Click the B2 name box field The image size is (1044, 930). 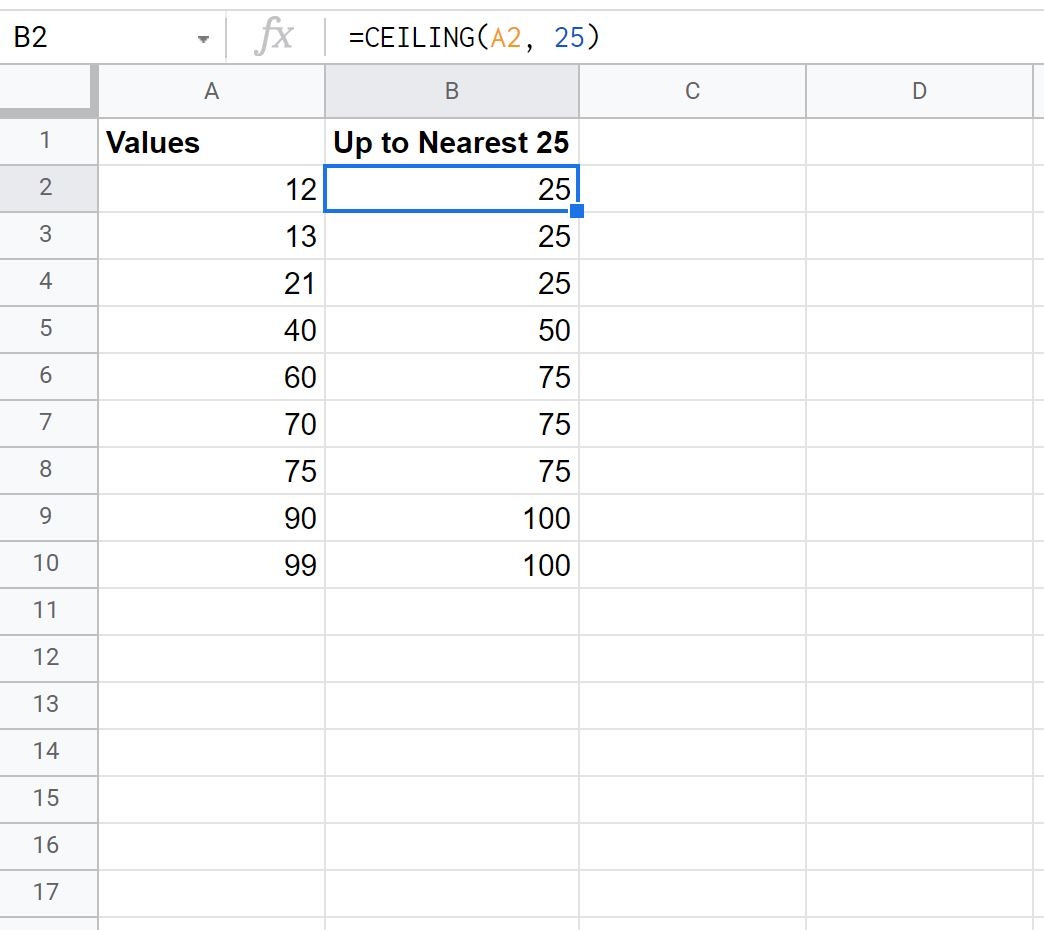tap(100, 38)
